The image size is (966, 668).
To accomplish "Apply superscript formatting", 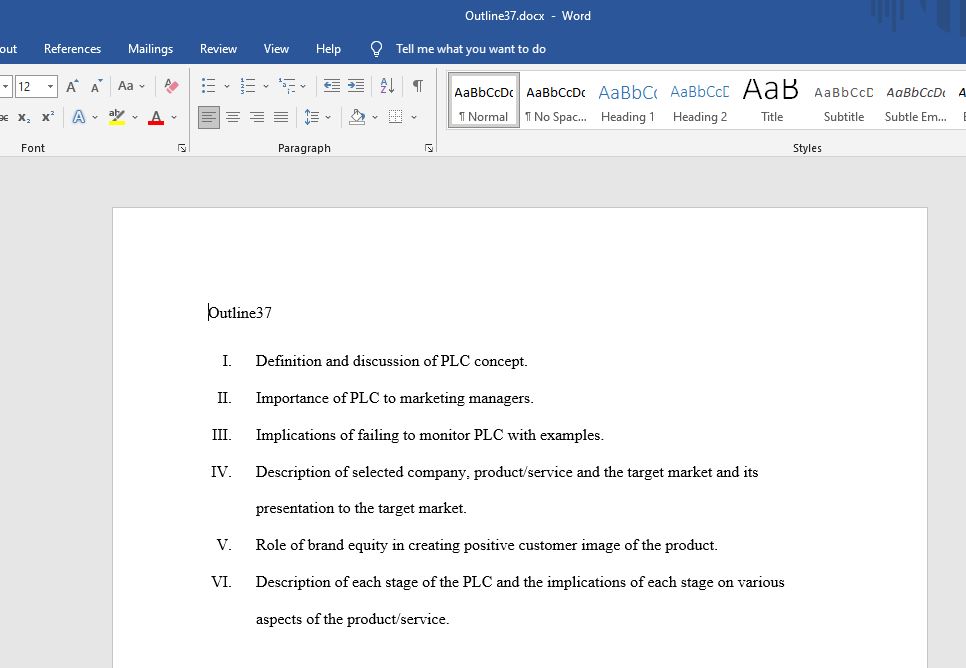I will click(47, 117).
